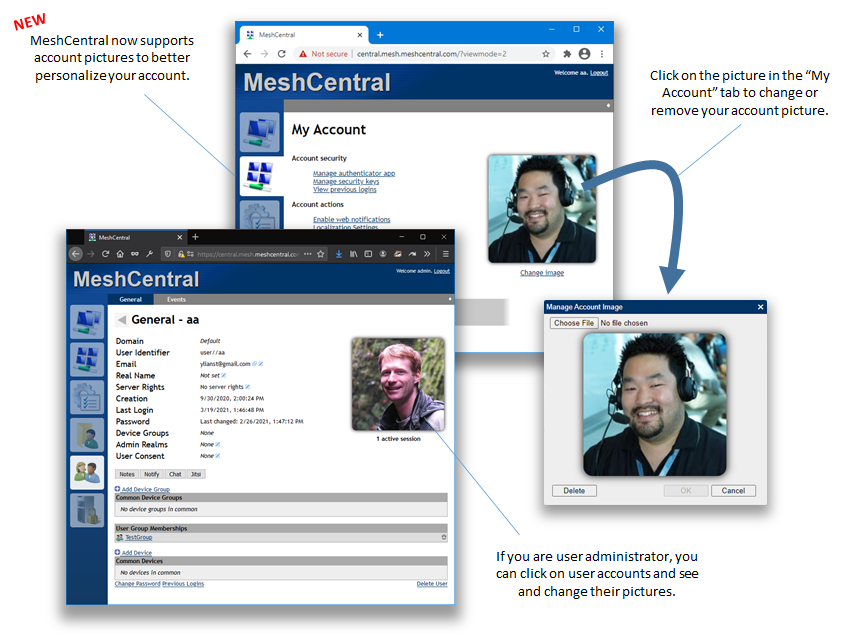Click Change image link
The width and height of the screenshot is (843, 639).
pyautogui.click(x=542, y=273)
